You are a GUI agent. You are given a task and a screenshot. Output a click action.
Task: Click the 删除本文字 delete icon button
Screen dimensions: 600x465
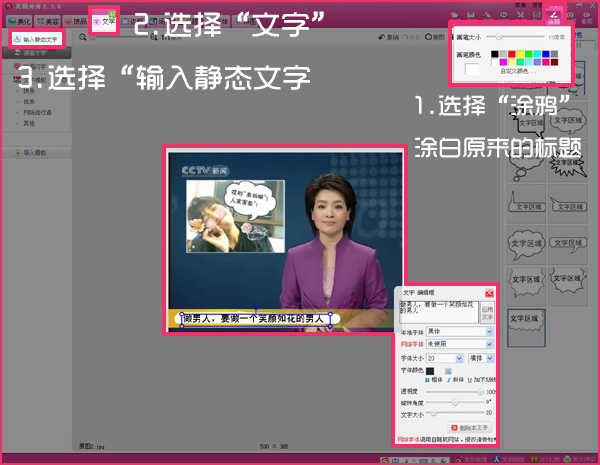(x=470, y=426)
